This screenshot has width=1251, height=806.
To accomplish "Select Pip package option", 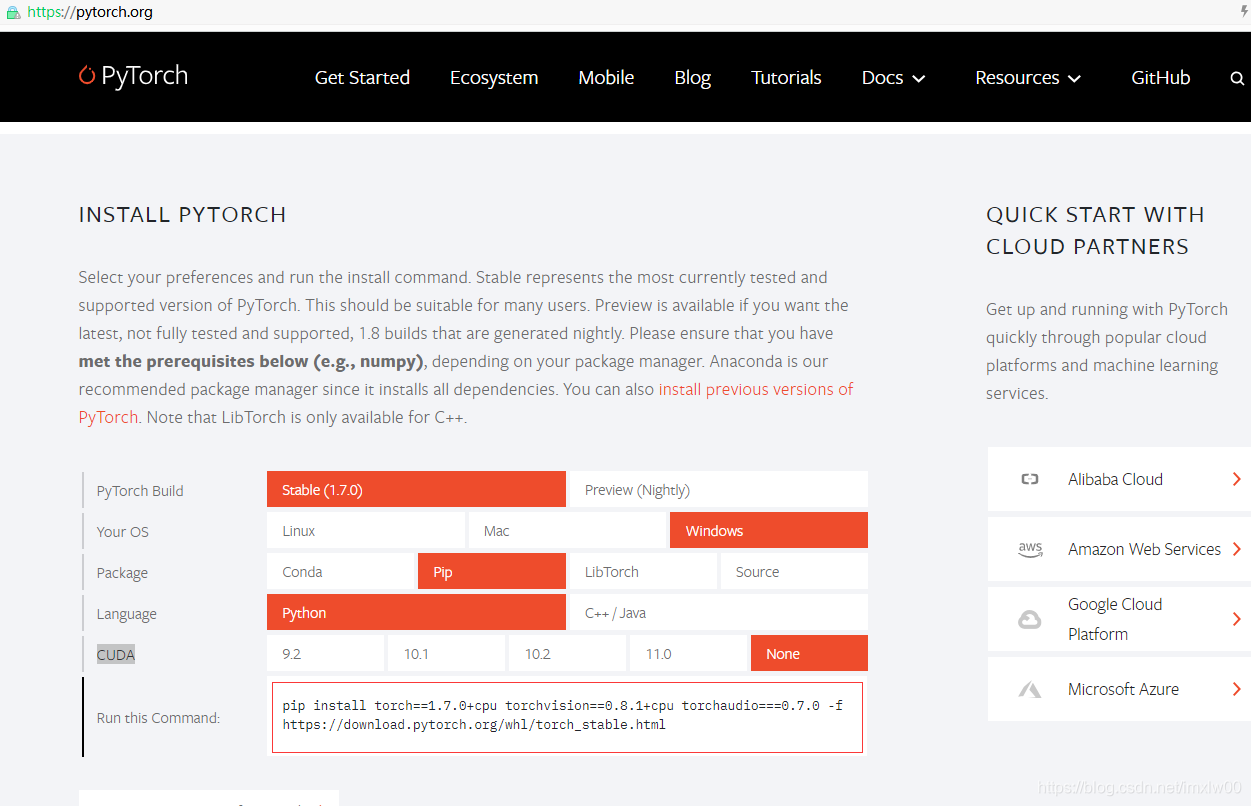I will click(492, 572).
